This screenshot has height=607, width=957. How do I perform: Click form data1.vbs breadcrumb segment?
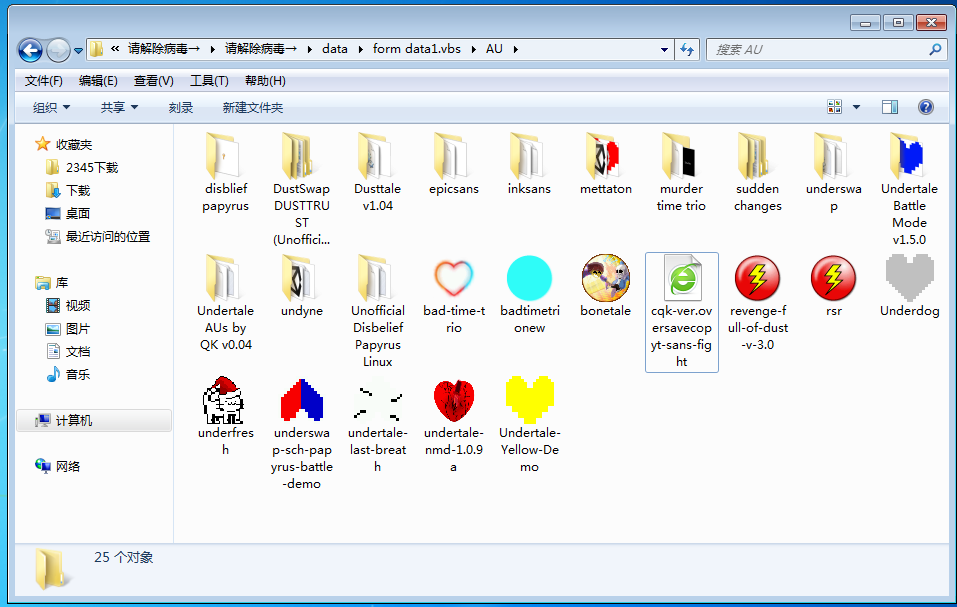coord(417,49)
